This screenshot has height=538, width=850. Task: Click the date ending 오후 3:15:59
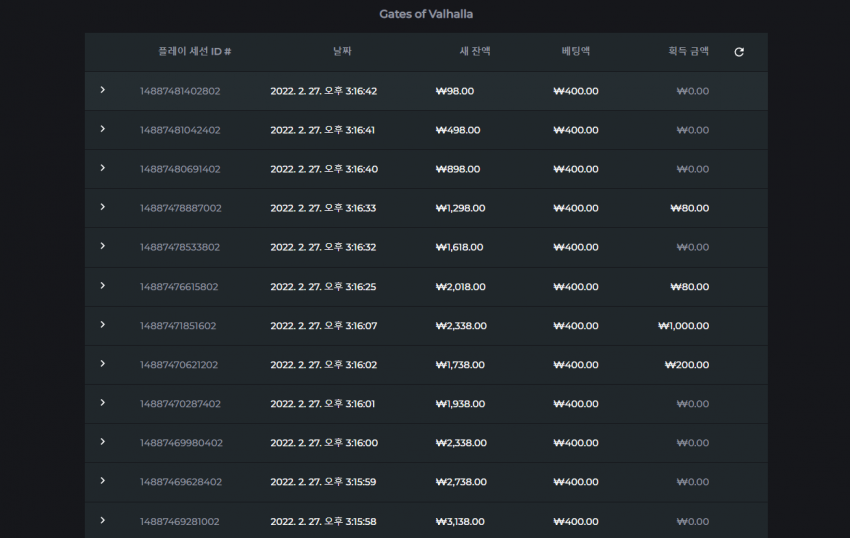pos(323,482)
